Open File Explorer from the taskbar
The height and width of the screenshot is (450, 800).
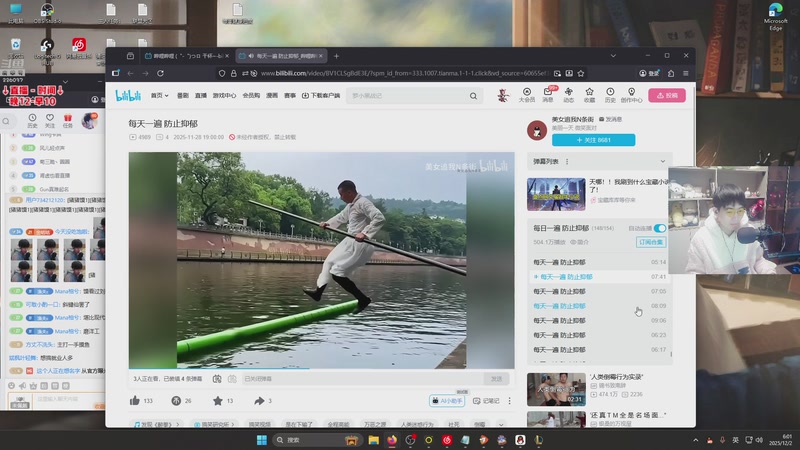[373, 440]
